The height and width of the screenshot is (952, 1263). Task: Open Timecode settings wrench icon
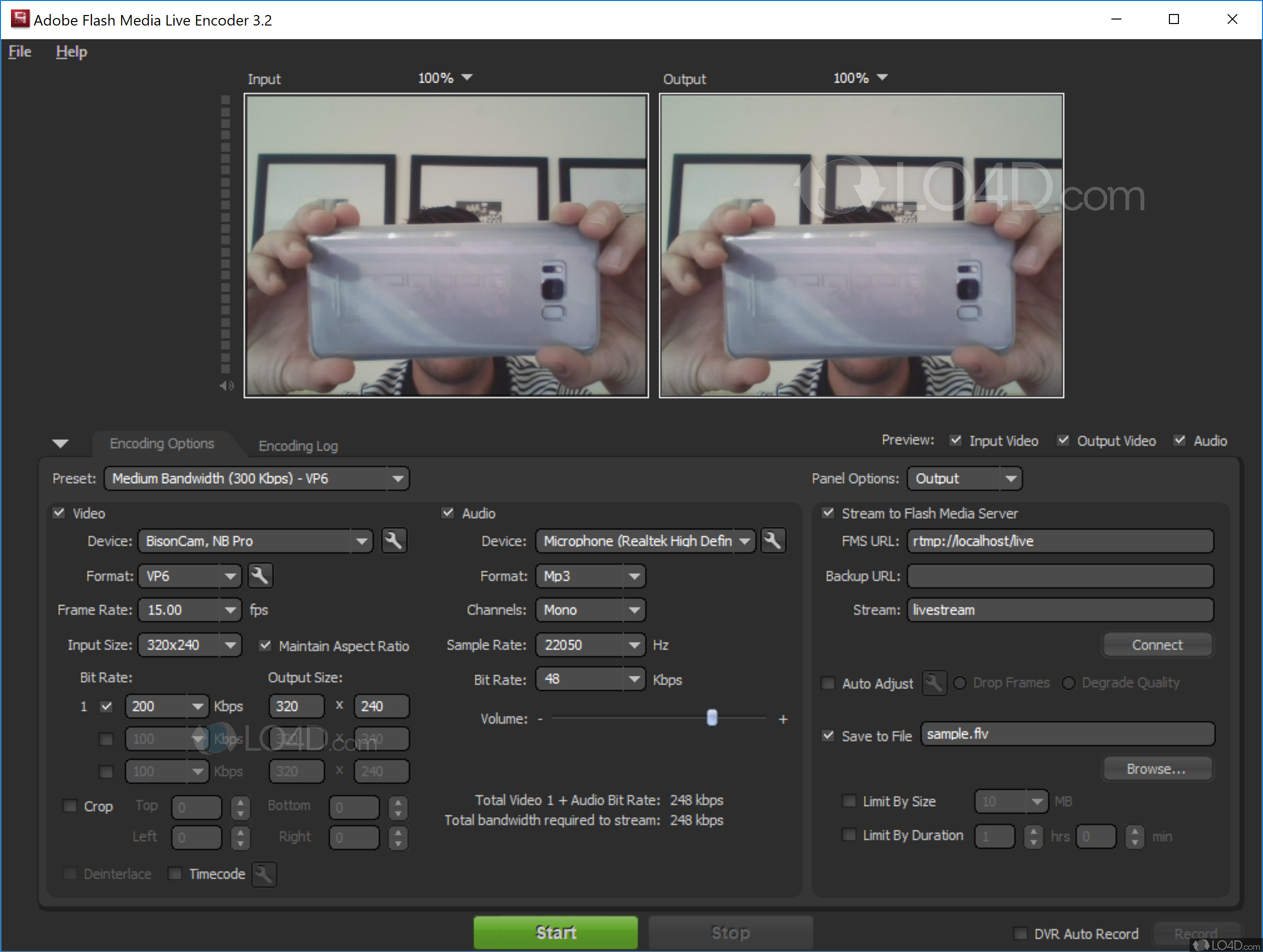tap(264, 874)
